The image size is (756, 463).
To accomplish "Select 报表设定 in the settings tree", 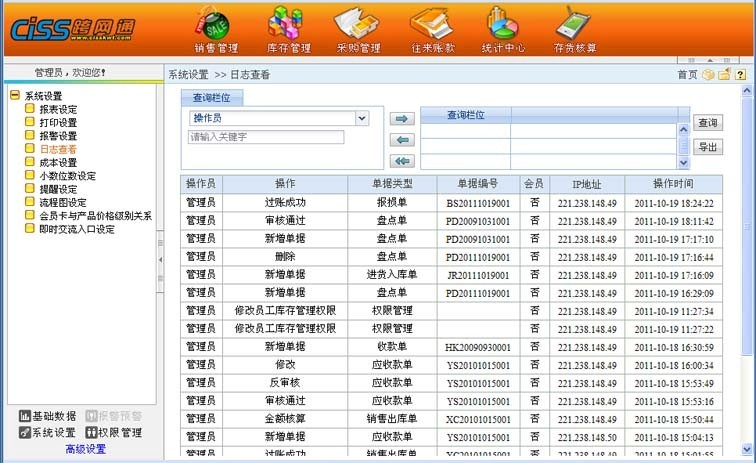I will pos(58,109).
